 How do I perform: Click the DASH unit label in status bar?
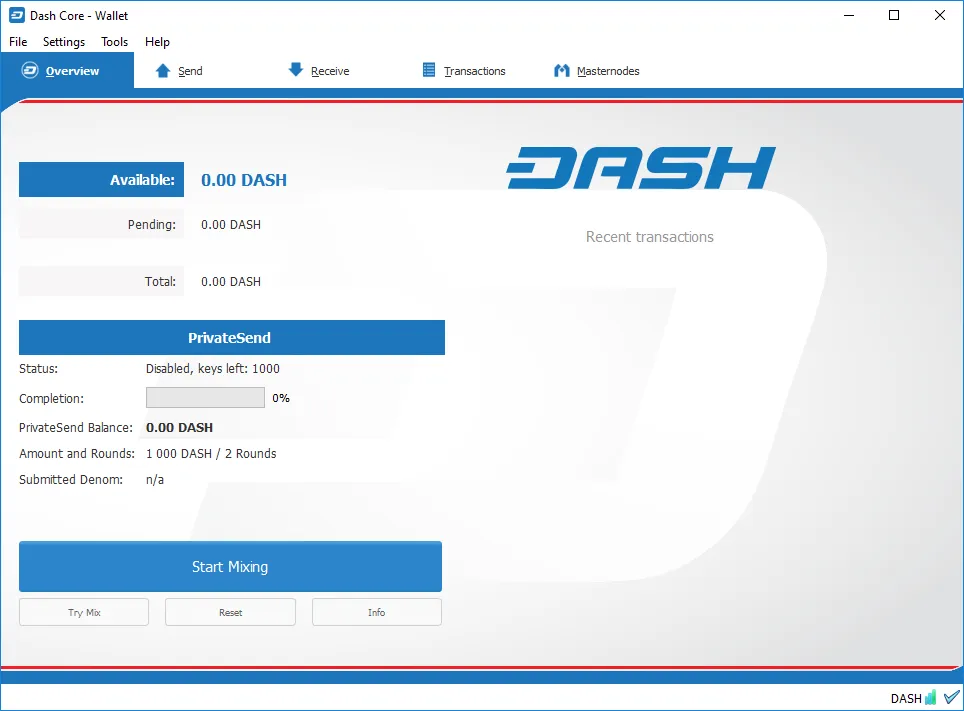click(906, 698)
